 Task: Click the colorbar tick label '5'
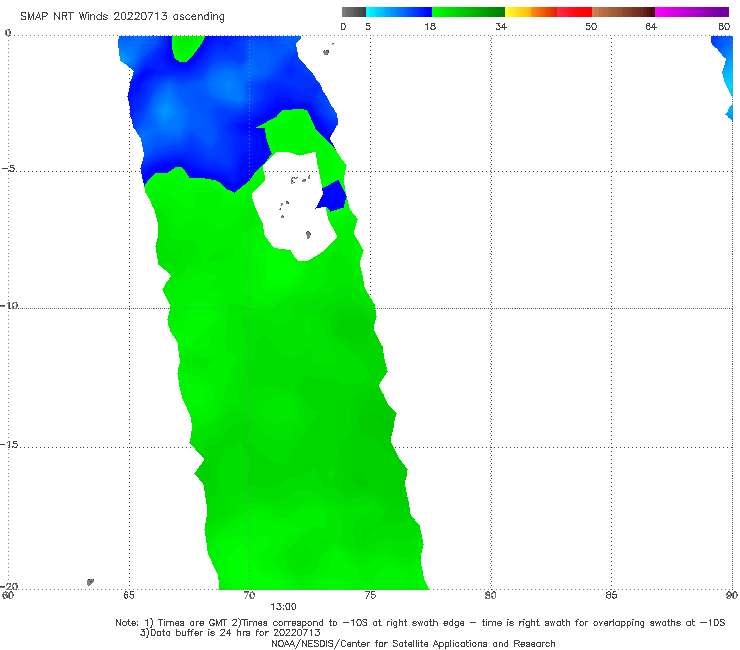(368, 26)
